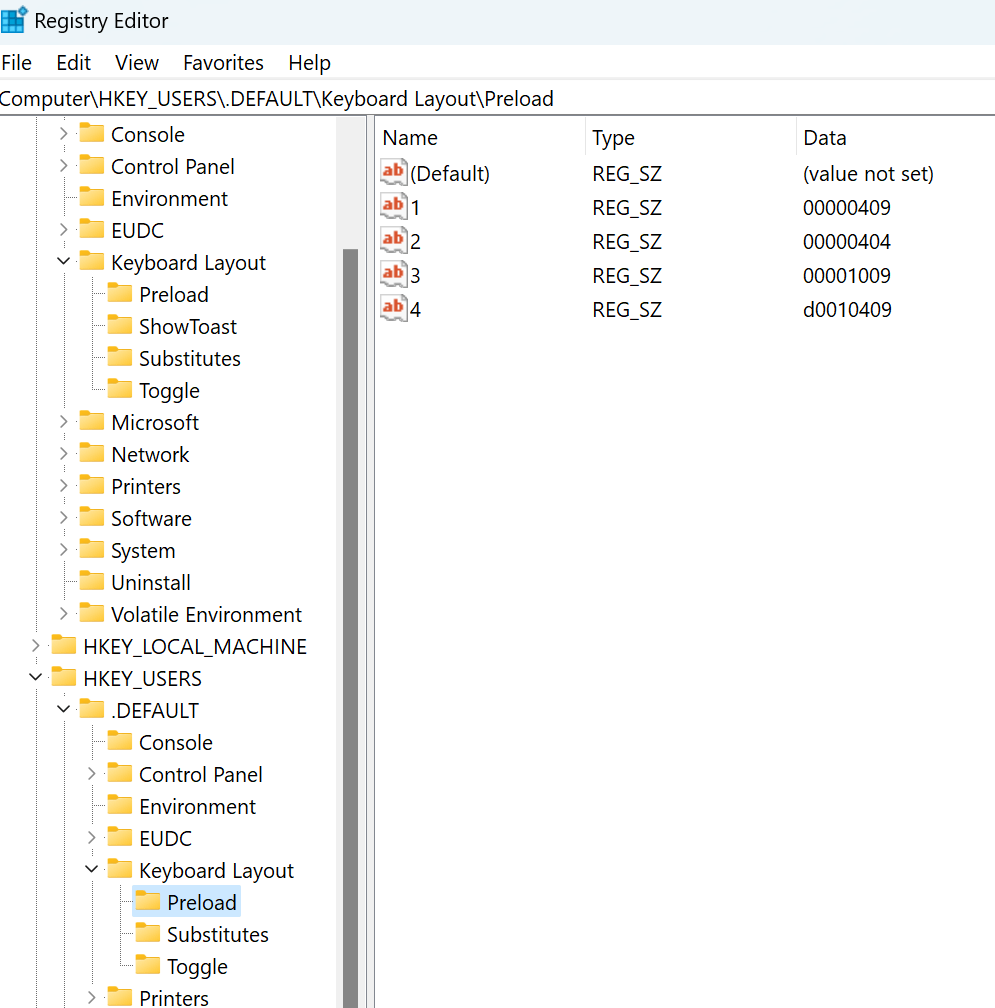Click the upper Substitutes folder icon
995x1008 pixels.
(120, 357)
